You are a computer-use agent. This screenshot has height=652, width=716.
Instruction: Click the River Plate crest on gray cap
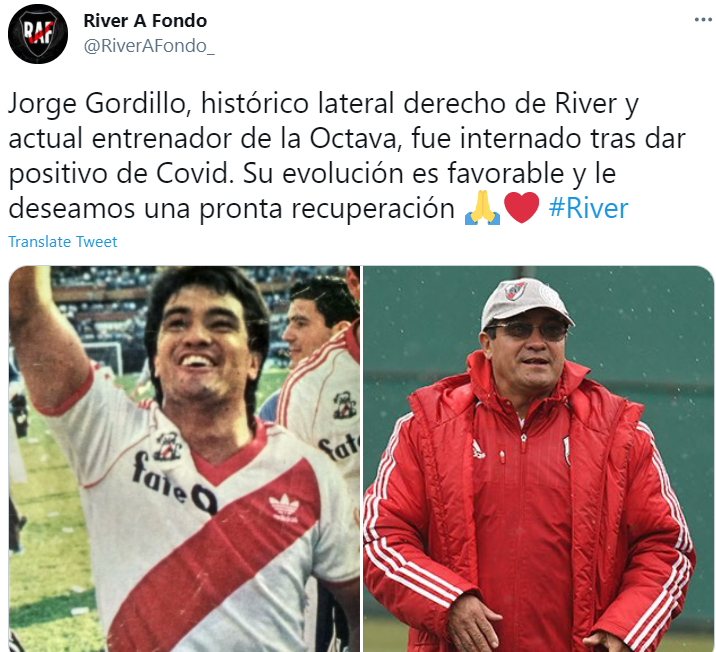point(516,291)
